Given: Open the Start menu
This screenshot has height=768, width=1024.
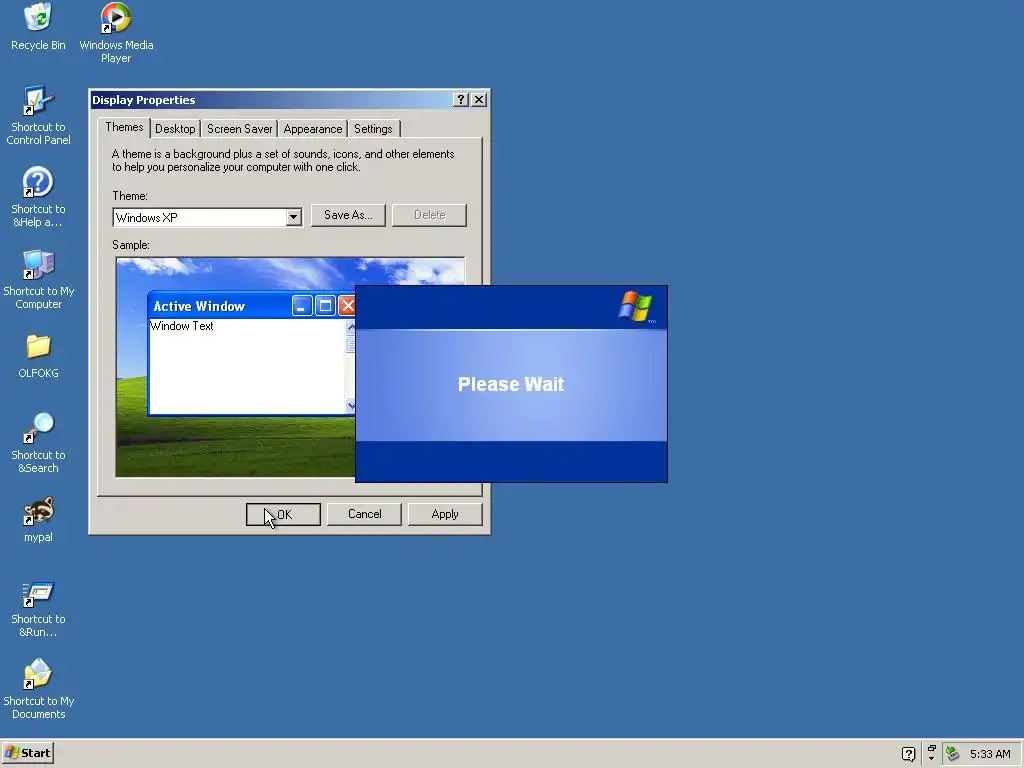Looking at the screenshot, I should click(27, 753).
